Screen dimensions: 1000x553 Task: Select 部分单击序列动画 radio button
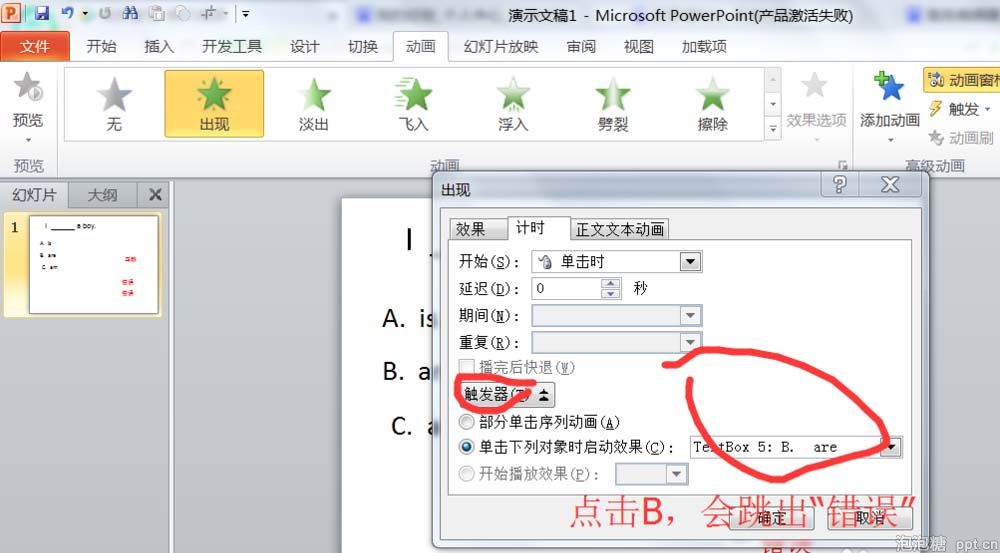[x=467, y=422]
